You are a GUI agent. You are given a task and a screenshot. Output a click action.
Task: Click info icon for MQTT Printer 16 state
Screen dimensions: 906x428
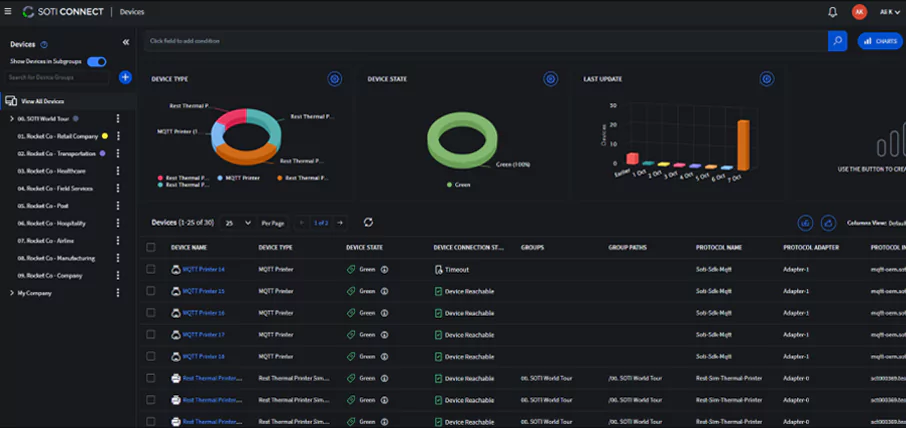(x=384, y=313)
